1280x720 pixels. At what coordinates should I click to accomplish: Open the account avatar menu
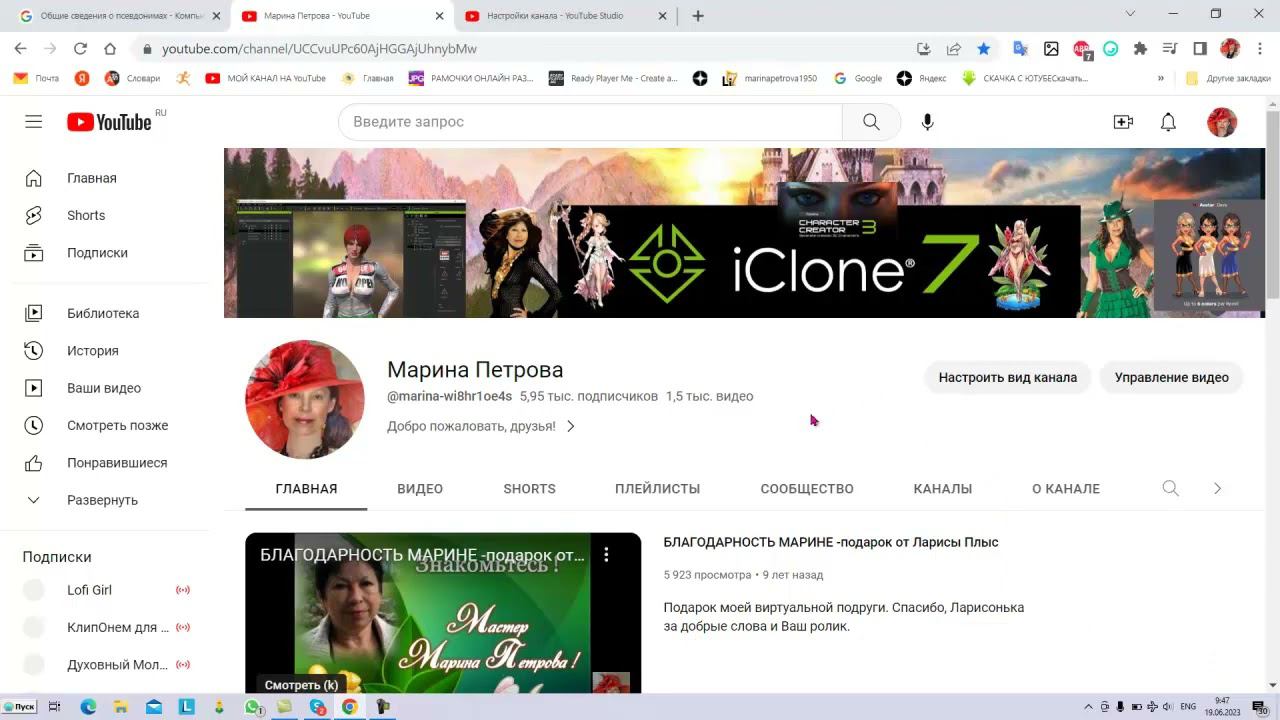[1222, 122]
